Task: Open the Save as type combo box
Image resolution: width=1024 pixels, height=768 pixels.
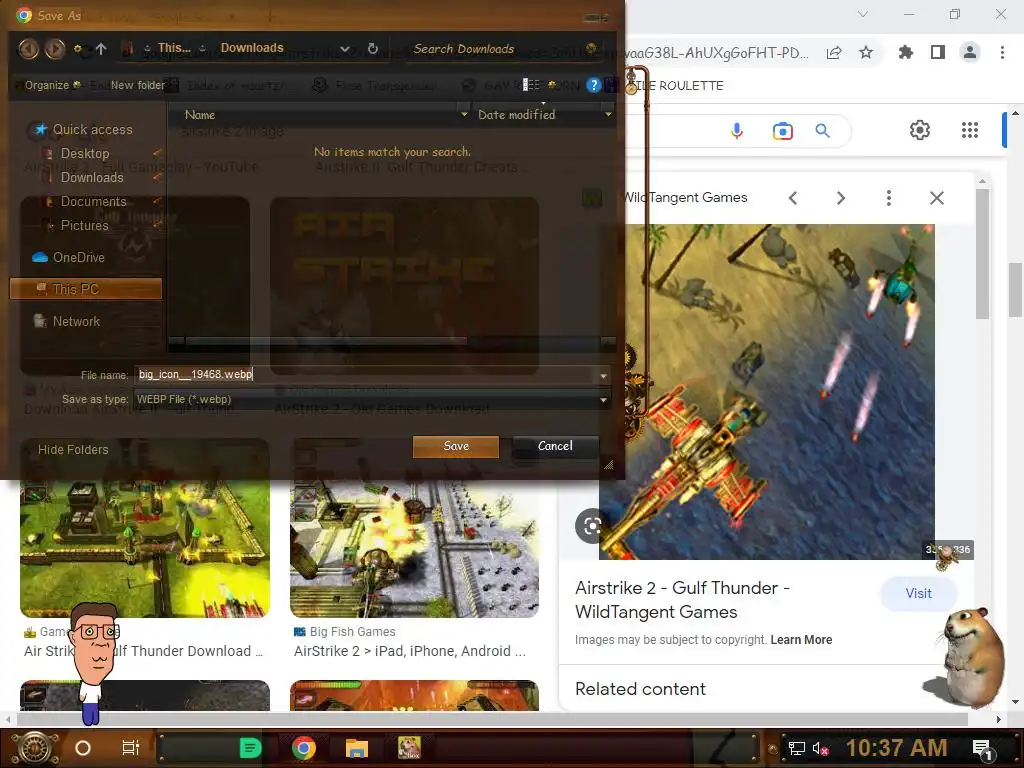Action: 372,399
